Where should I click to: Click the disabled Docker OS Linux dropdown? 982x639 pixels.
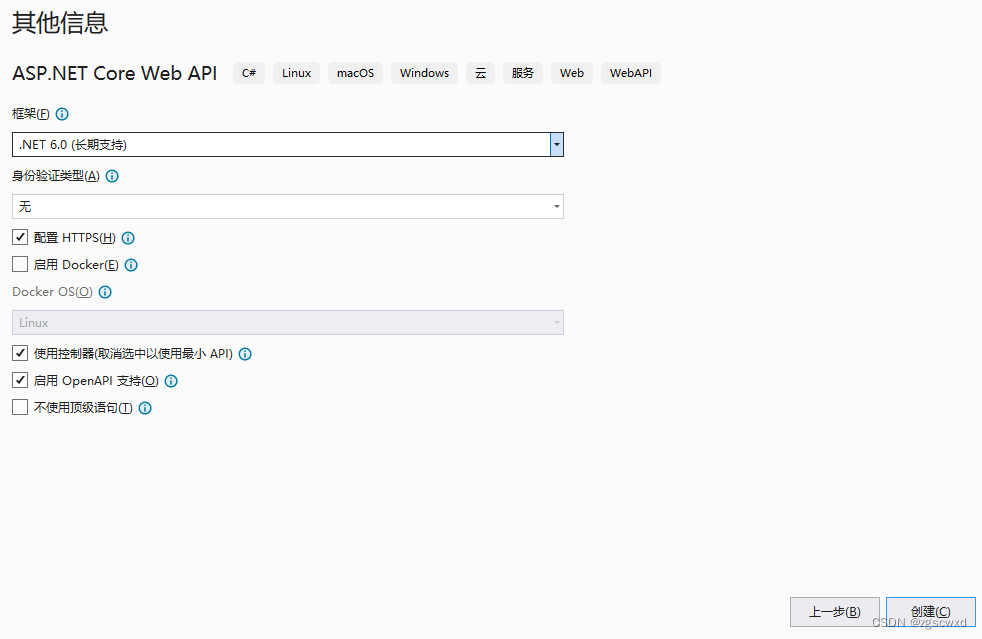[288, 323]
